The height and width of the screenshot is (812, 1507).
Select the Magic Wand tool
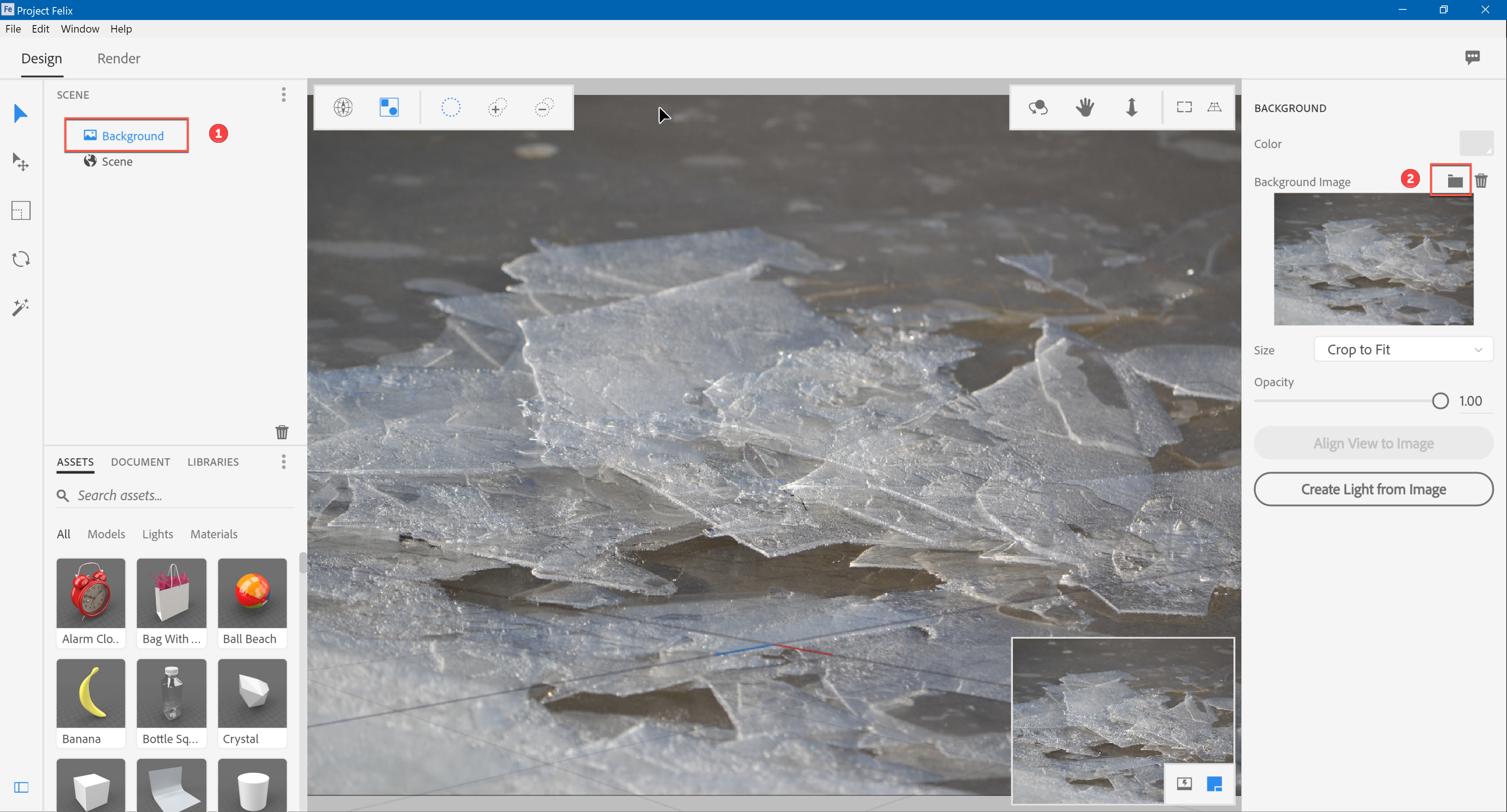pos(20,308)
